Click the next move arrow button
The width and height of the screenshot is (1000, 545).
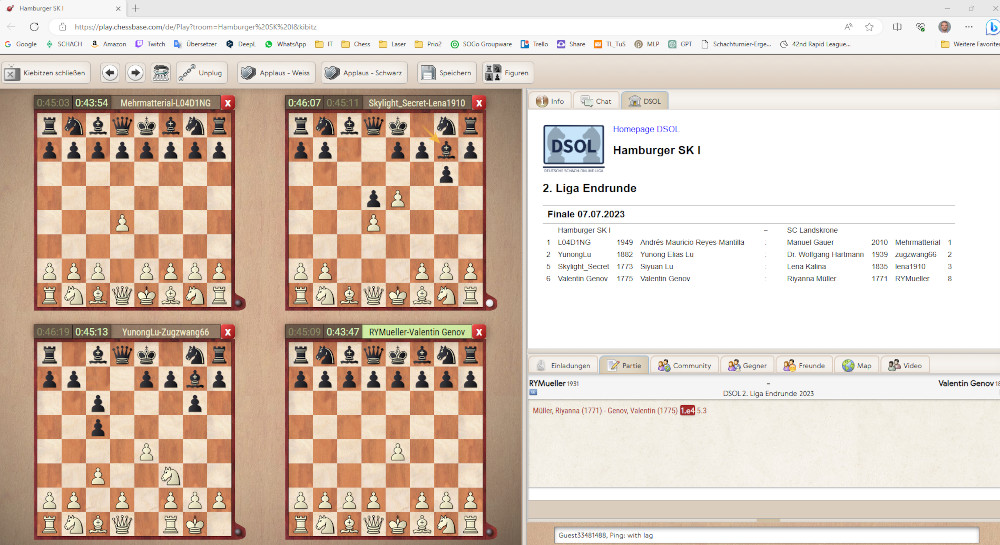(x=135, y=72)
